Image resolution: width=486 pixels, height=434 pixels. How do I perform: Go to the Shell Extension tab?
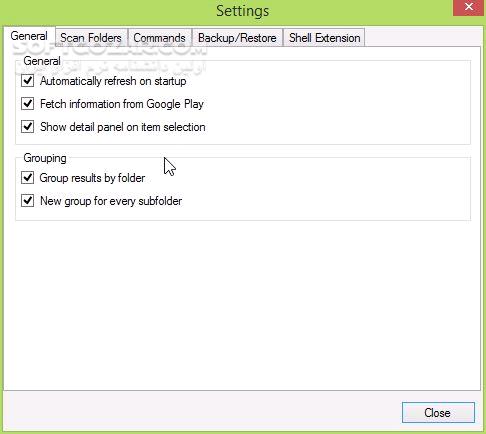point(324,38)
